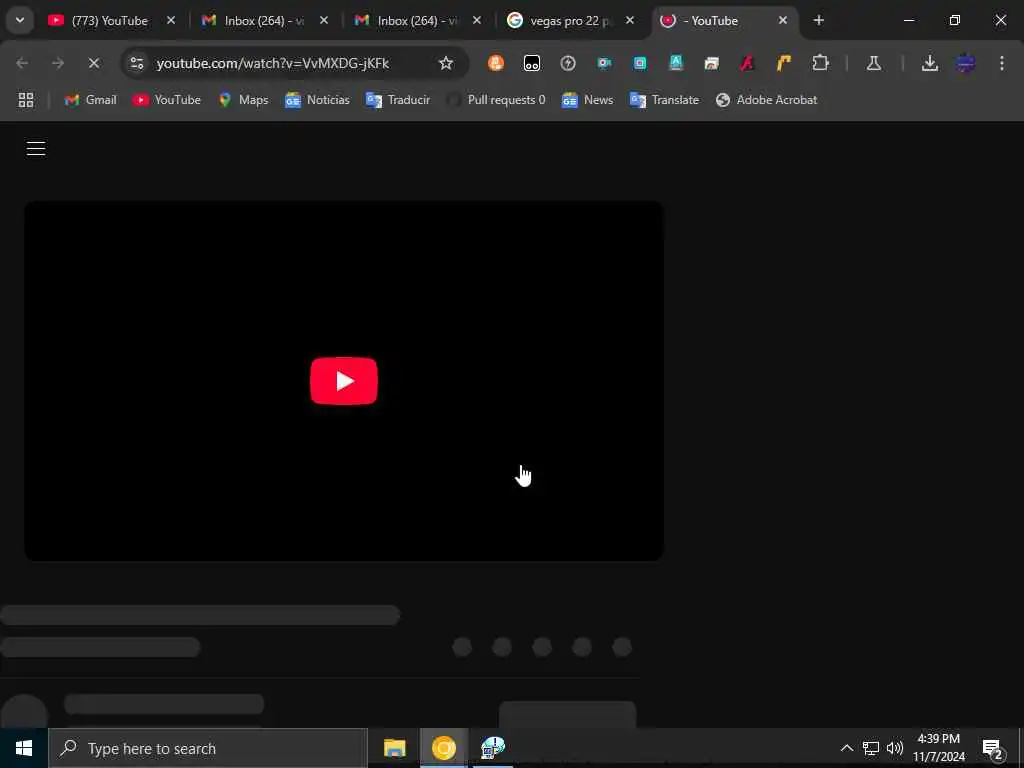The width and height of the screenshot is (1024, 768).
Task: Go back to the previous page
Action: click(x=22, y=63)
